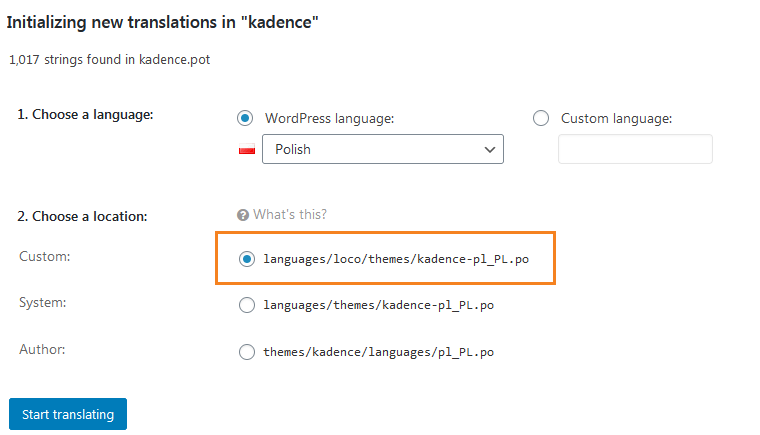Image resolution: width=760 pixels, height=435 pixels.
Task: Choose the System location radio button
Action: pos(247,306)
